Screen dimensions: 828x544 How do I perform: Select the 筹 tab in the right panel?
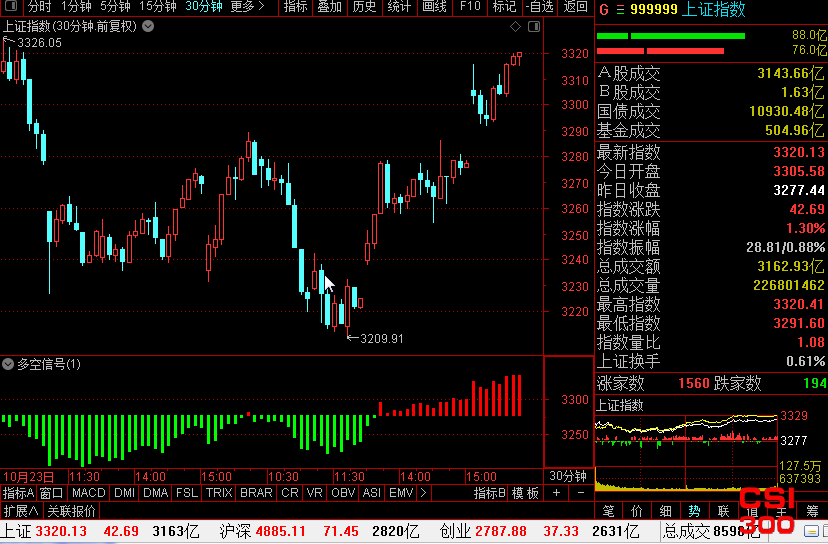point(812,511)
